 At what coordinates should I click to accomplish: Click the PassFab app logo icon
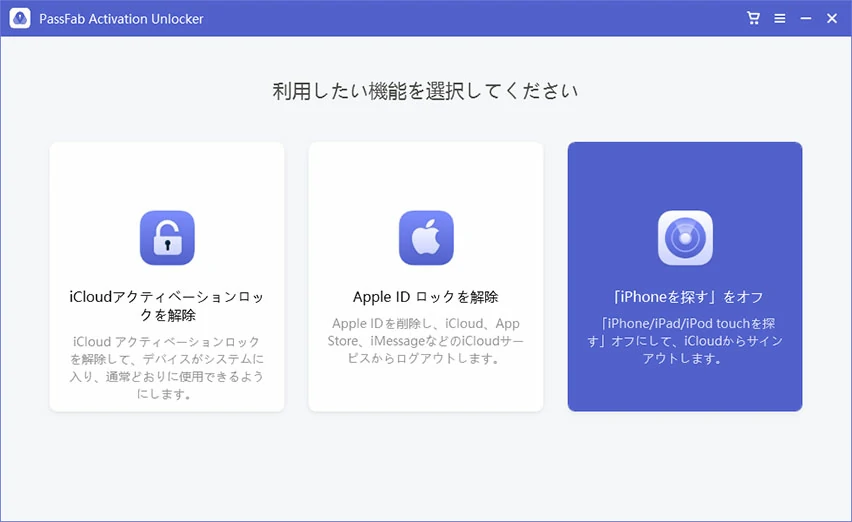(x=20, y=18)
